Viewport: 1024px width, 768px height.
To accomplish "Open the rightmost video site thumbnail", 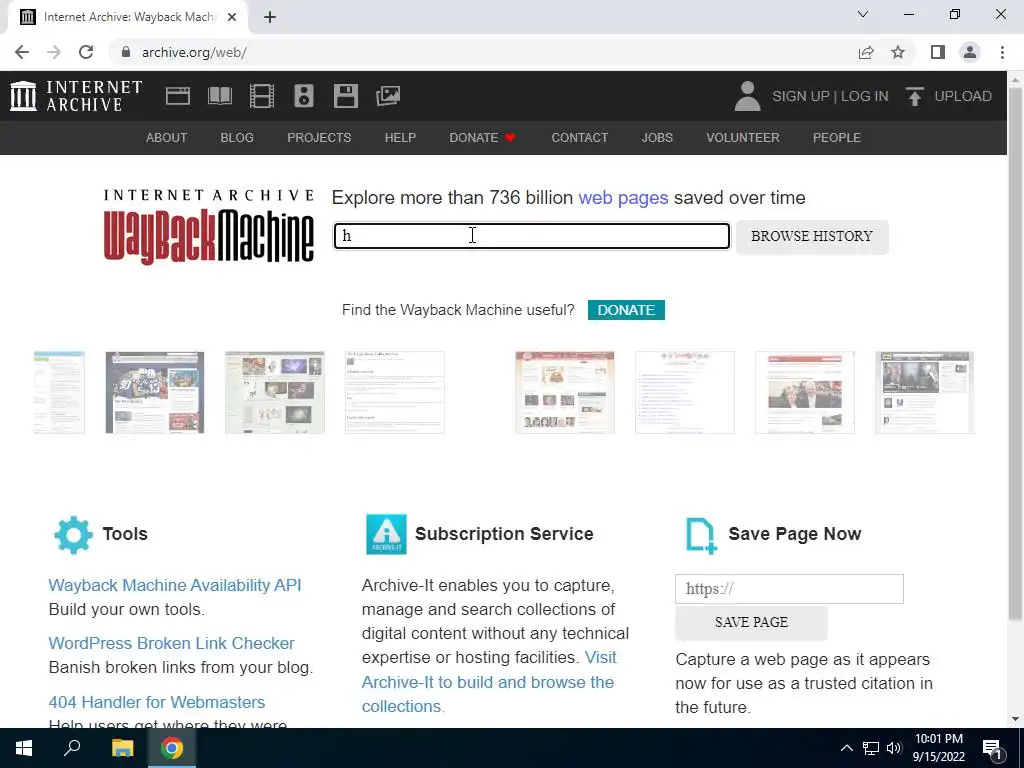I will tap(924, 392).
